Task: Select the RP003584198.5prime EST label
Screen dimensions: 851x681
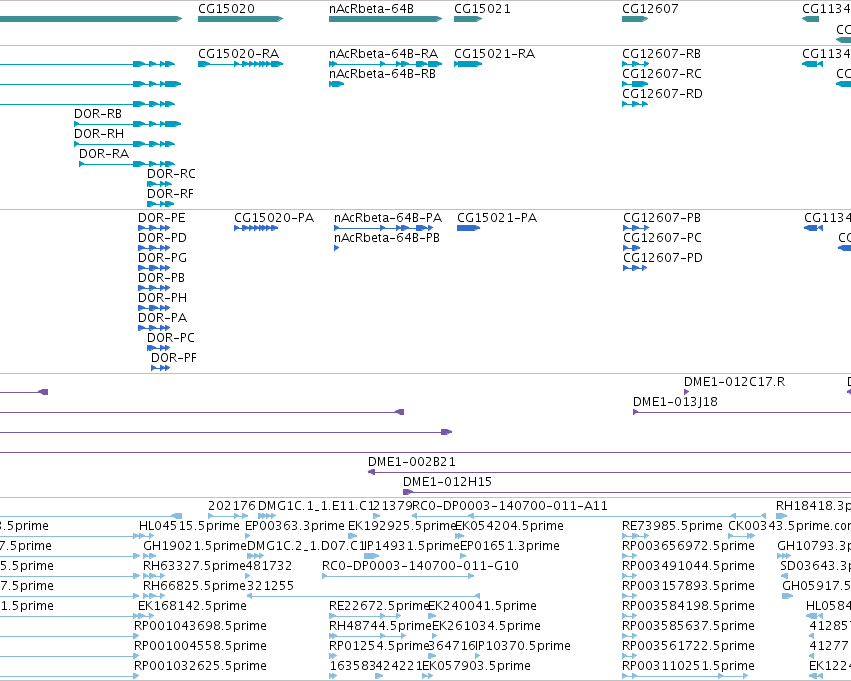Action: 688,607
